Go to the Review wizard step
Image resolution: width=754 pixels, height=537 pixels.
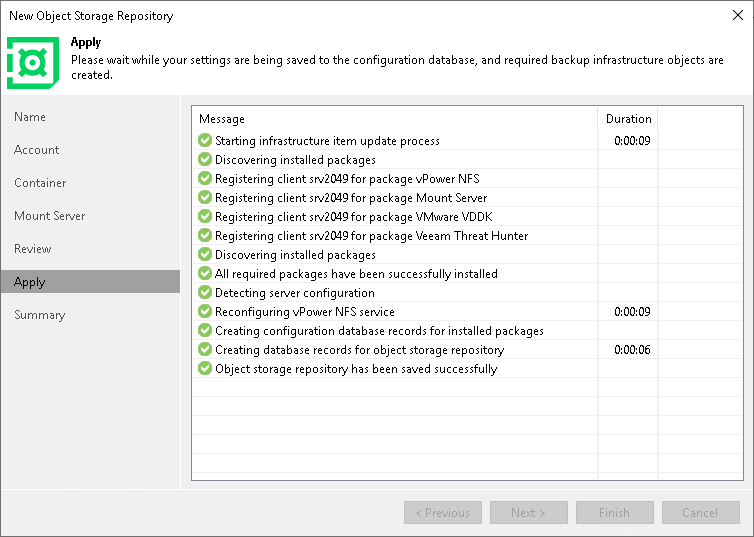tap(32, 249)
